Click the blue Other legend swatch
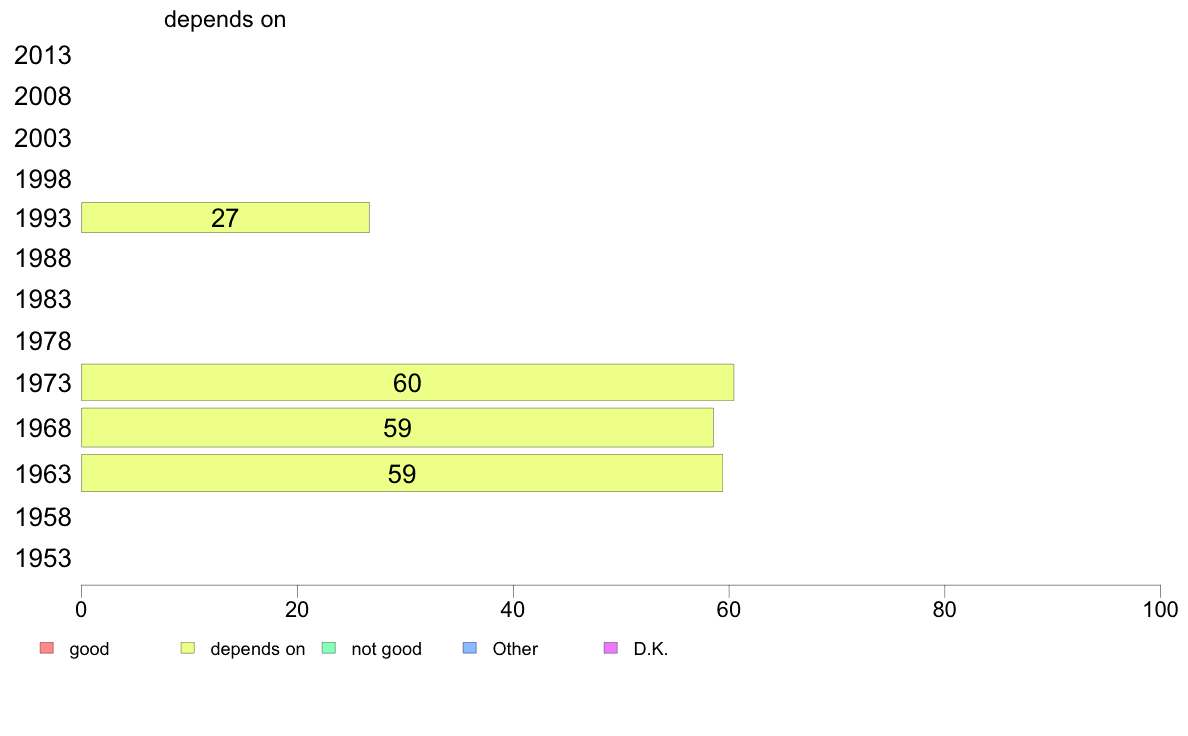The image size is (1188, 736). [470, 648]
